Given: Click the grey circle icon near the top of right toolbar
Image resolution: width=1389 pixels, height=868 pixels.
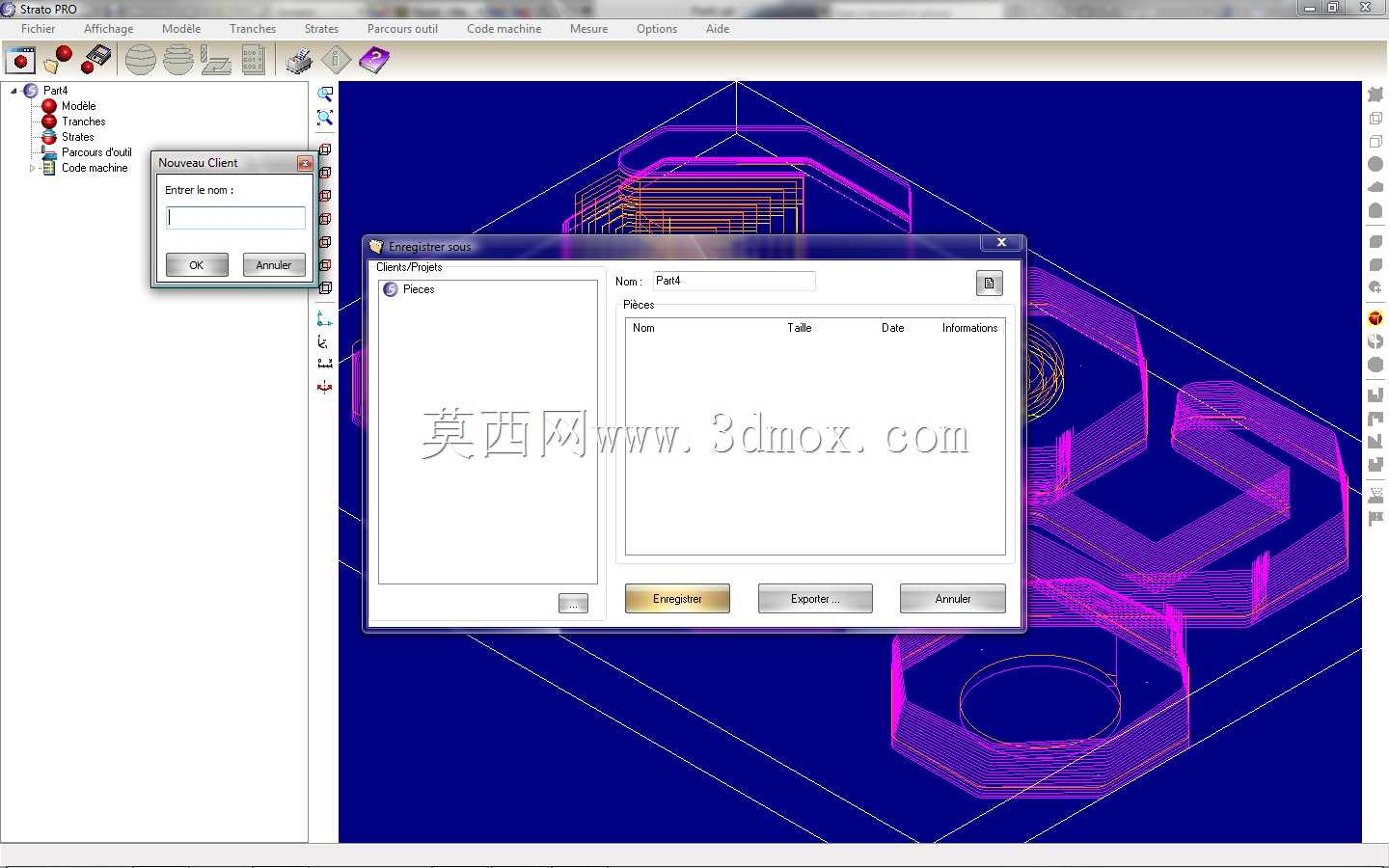Looking at the screenshot, I should (1375, 164).
